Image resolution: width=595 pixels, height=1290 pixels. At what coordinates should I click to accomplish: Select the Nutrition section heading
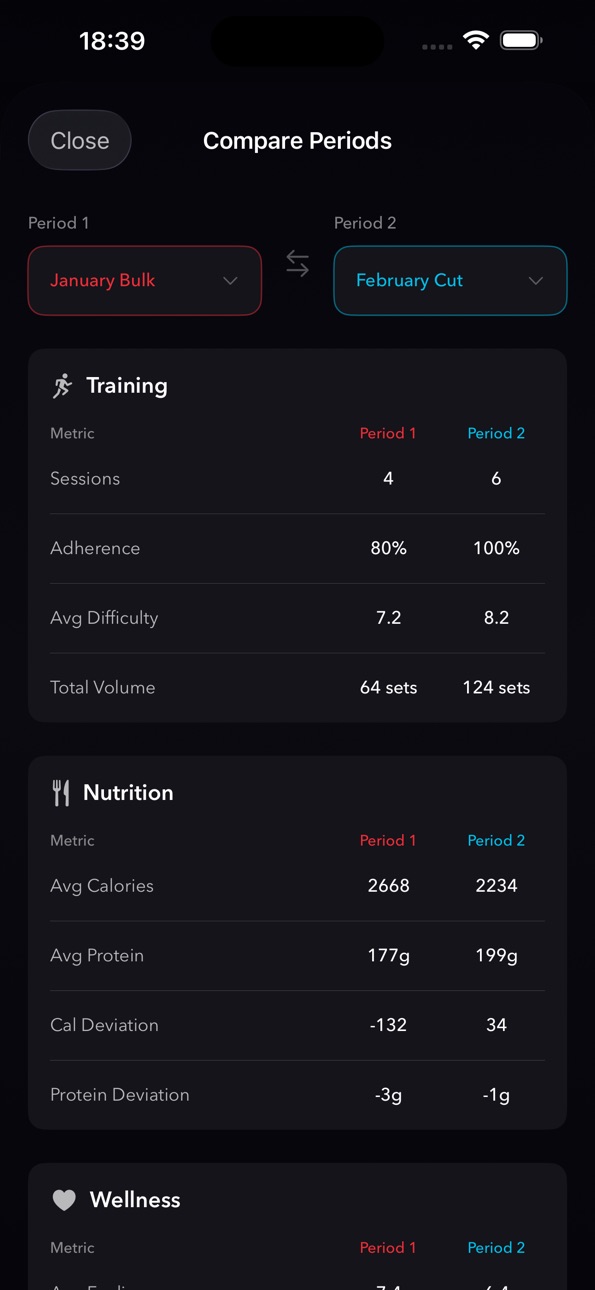click(x=128, y=793)
